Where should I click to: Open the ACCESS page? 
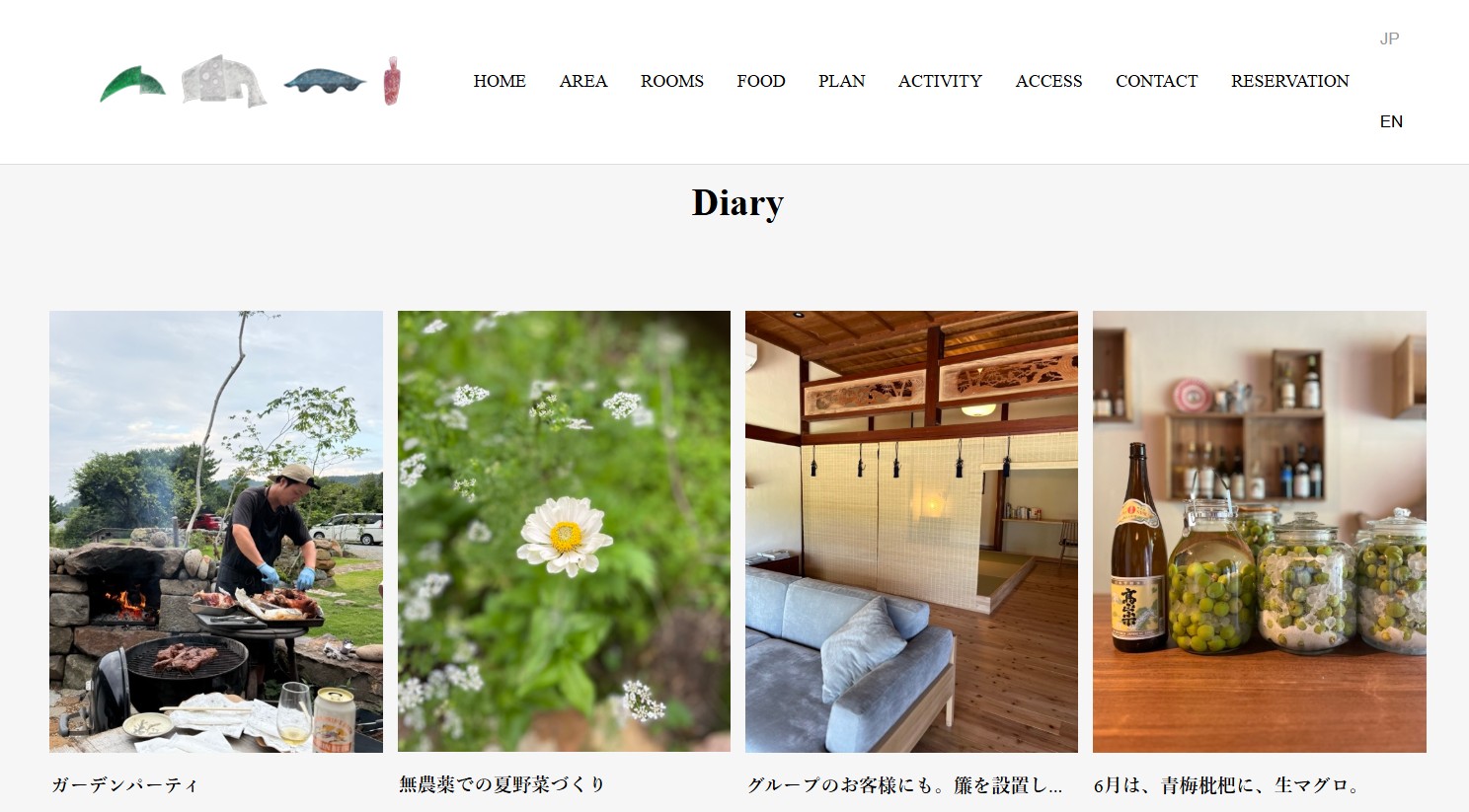(1049, 81)
